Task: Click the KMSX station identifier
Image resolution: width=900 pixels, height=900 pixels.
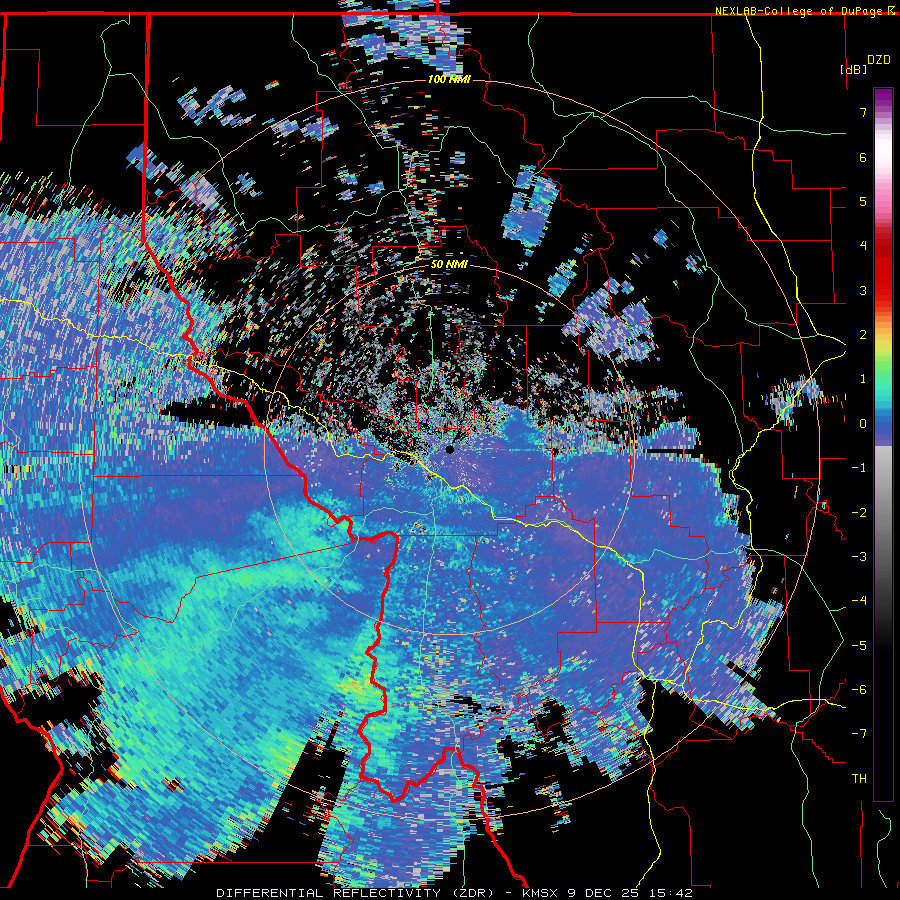Action: pyautogui.click(x=540, y=893)
